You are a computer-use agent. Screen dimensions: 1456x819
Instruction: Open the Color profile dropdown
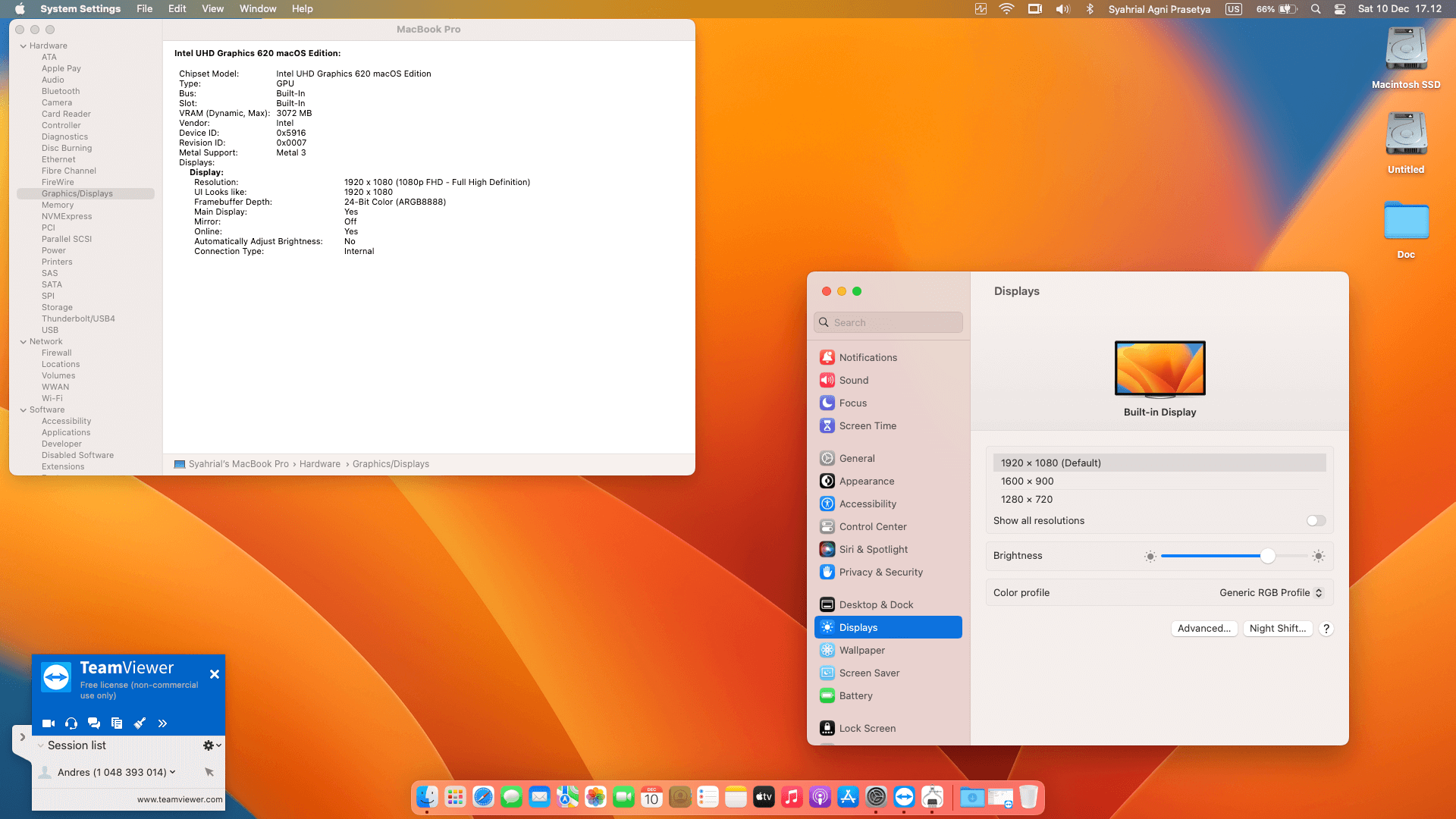1271,592
